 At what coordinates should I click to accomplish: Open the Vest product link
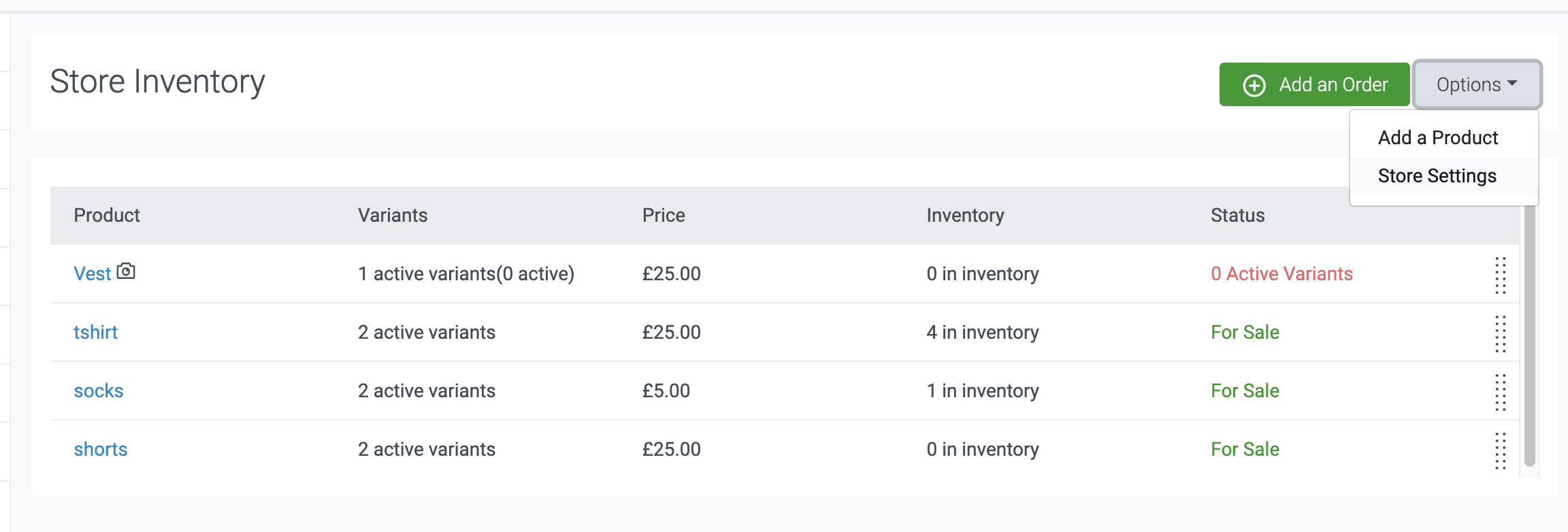(x=92, y=273)
